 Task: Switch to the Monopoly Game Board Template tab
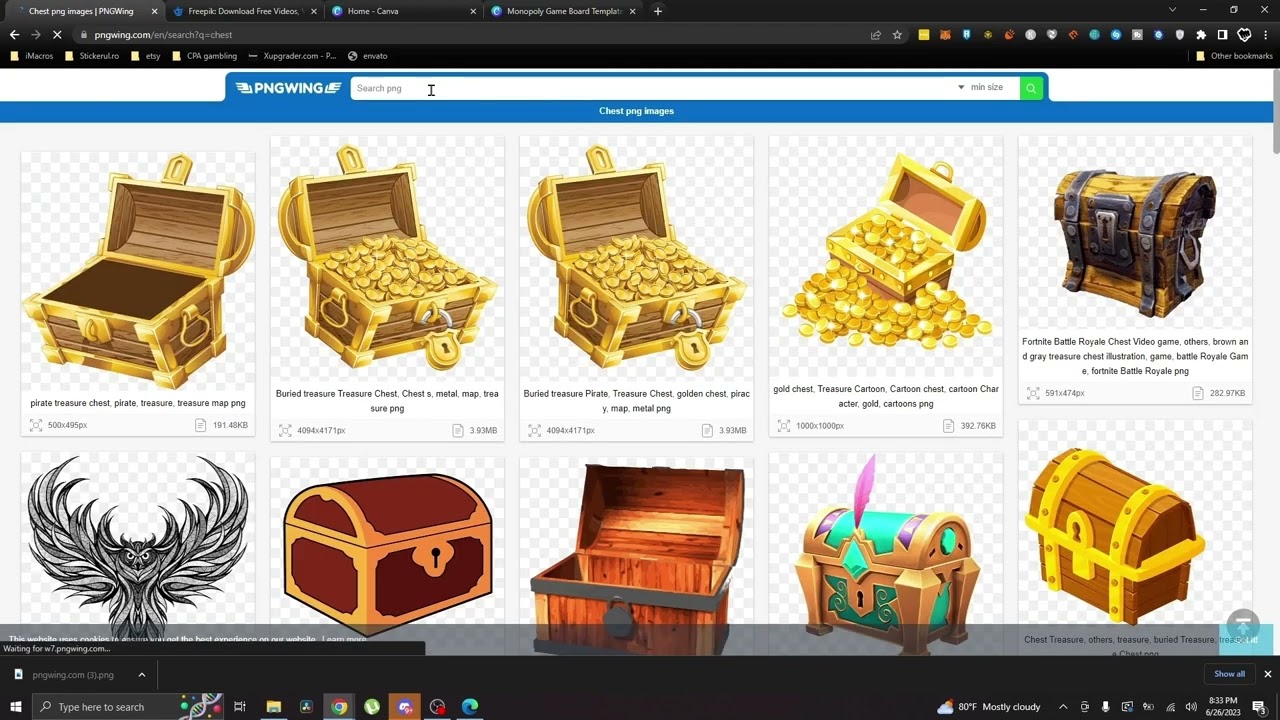pos(564,11)
